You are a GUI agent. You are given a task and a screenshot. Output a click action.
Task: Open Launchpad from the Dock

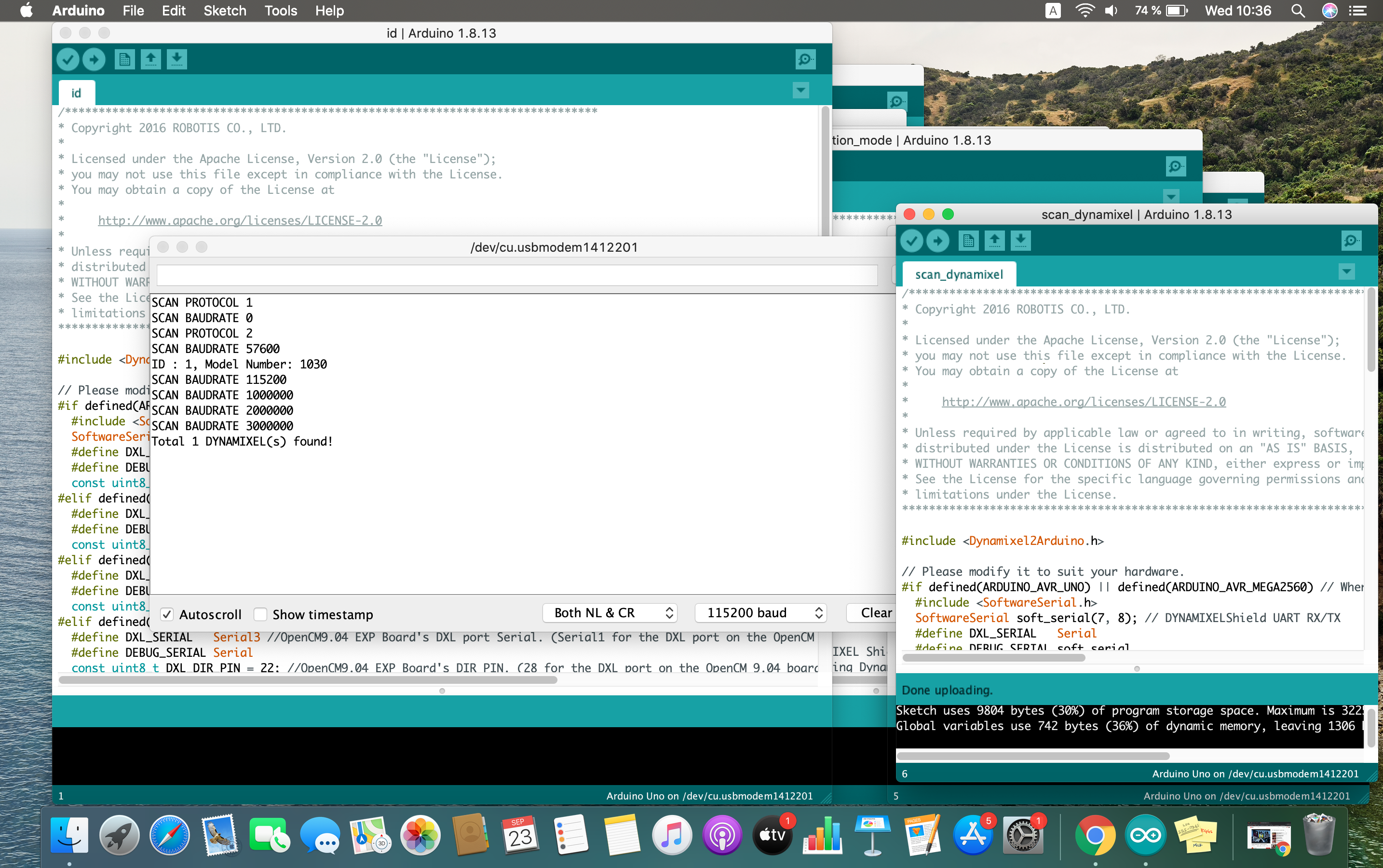tap(120, 835)
